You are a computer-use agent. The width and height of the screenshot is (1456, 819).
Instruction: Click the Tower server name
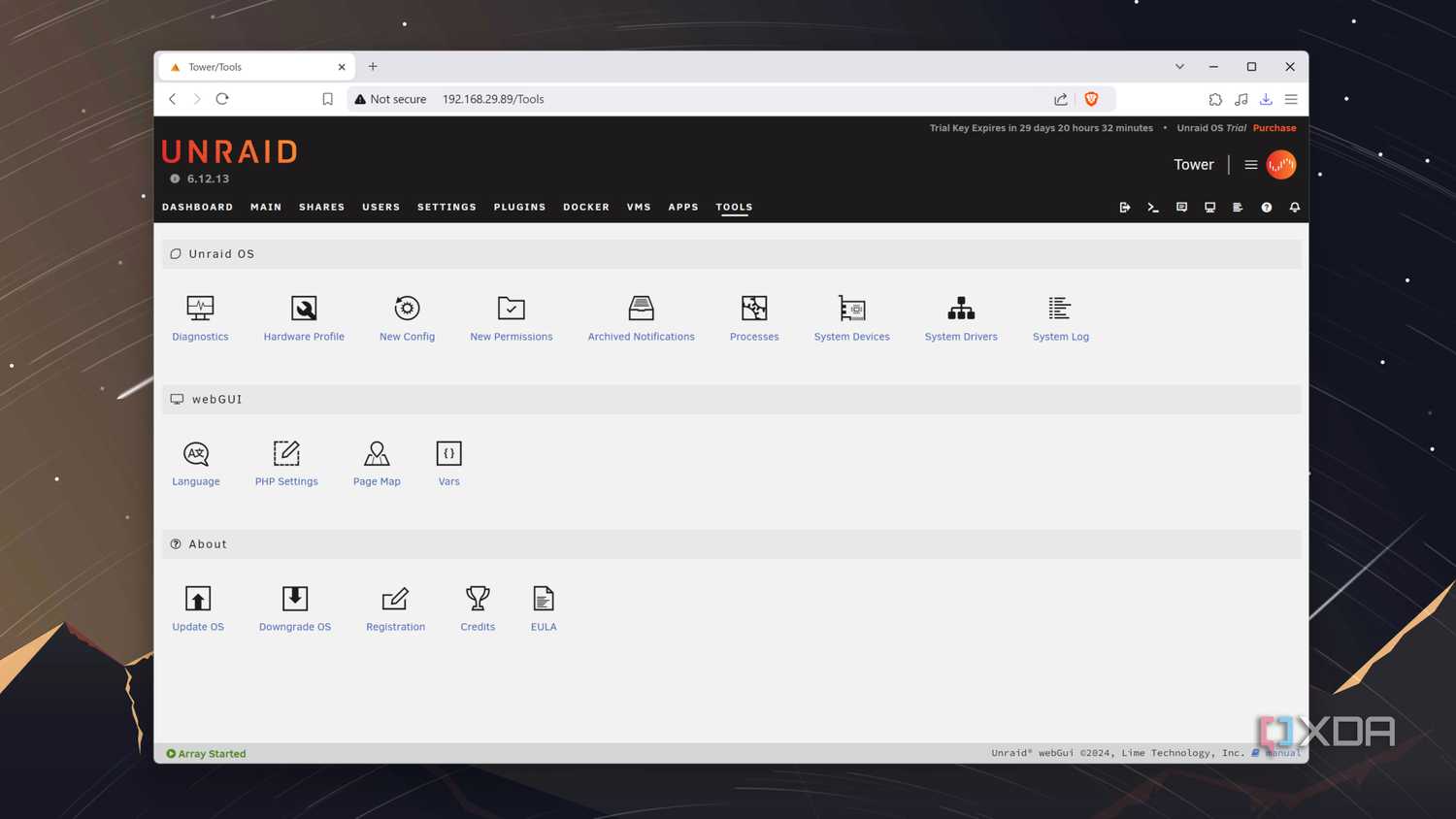click(x=1194, y=165)
